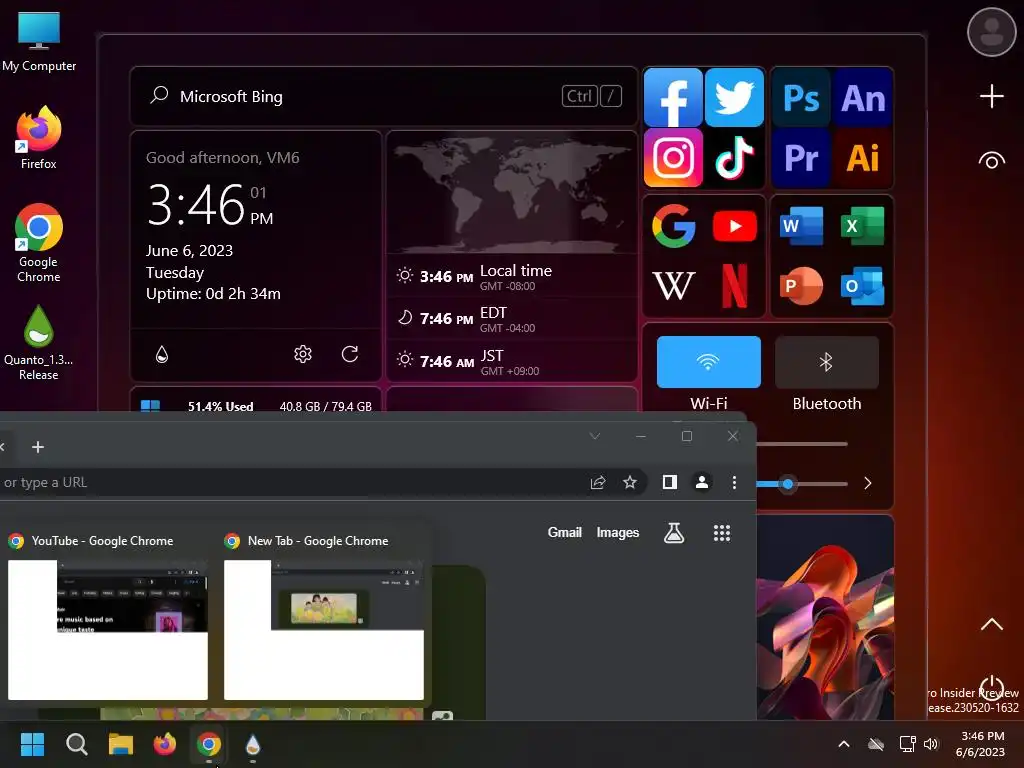Viewport: 1024px width, 768px height.
Task: Launch PowerPoint from the widget
Action: [x=801, y=285]
